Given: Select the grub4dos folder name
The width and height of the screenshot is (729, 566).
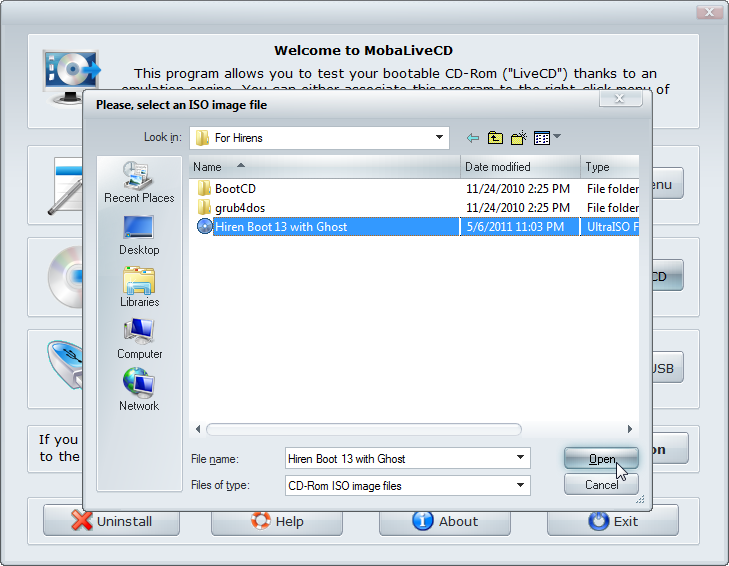Looking at the screenshot, I should 240,207.
